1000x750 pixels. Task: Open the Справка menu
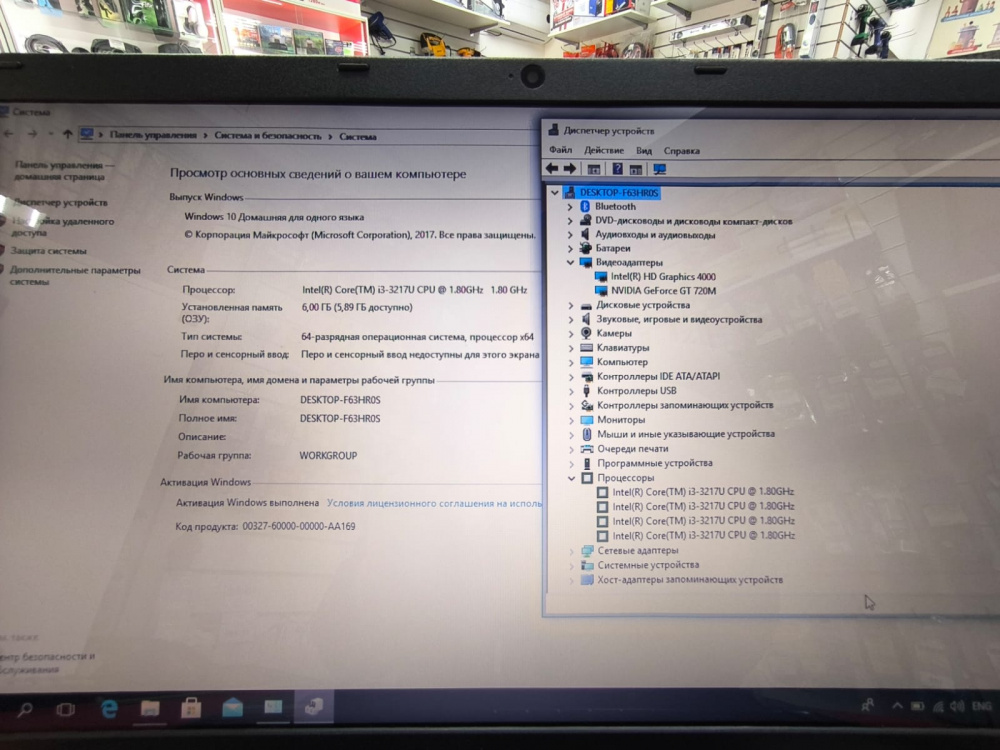coord(682,151)
